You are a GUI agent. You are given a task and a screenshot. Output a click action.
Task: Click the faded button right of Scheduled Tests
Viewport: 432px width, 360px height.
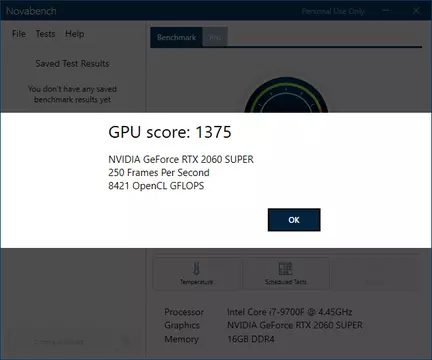[x=375, y=273]
